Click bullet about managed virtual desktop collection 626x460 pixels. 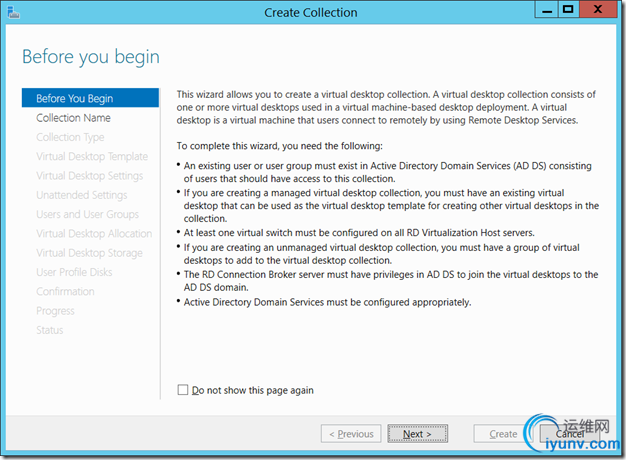point(391,206)
